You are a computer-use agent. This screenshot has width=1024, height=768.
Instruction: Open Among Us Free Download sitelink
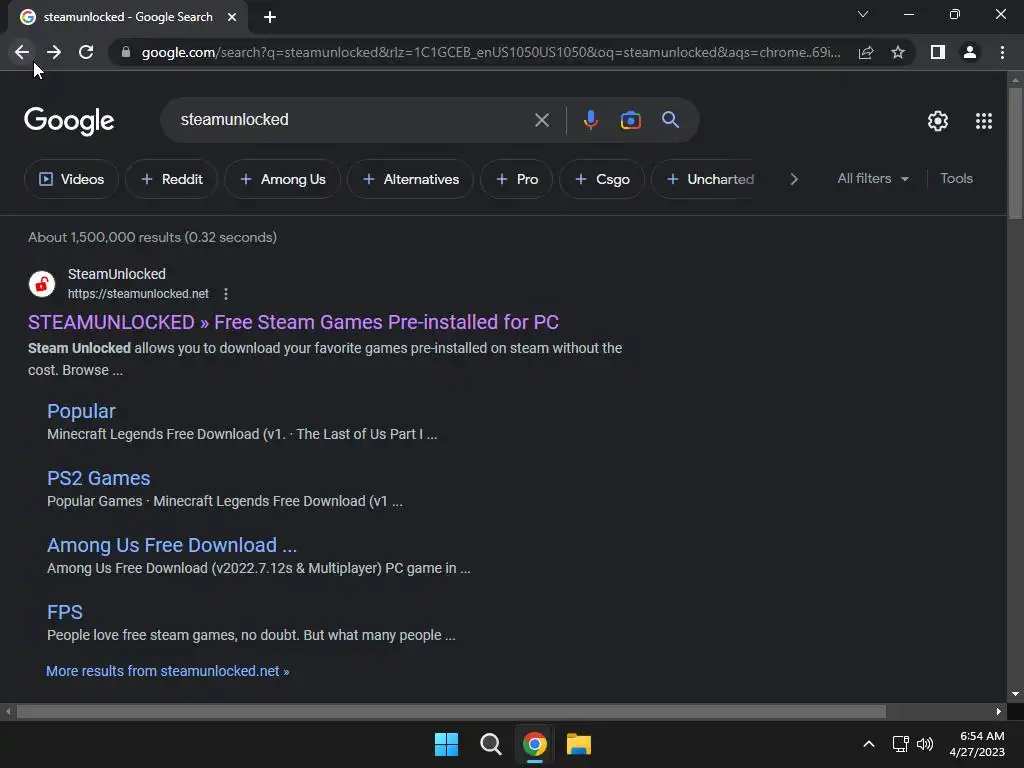coord(172,545)
